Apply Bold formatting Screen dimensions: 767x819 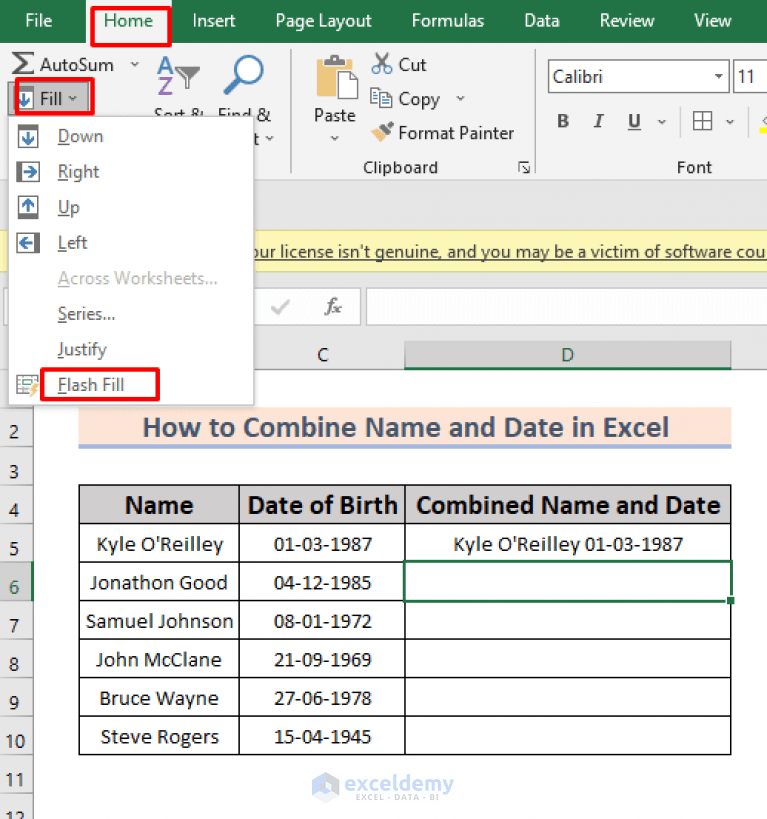click(x=563, y=121)
